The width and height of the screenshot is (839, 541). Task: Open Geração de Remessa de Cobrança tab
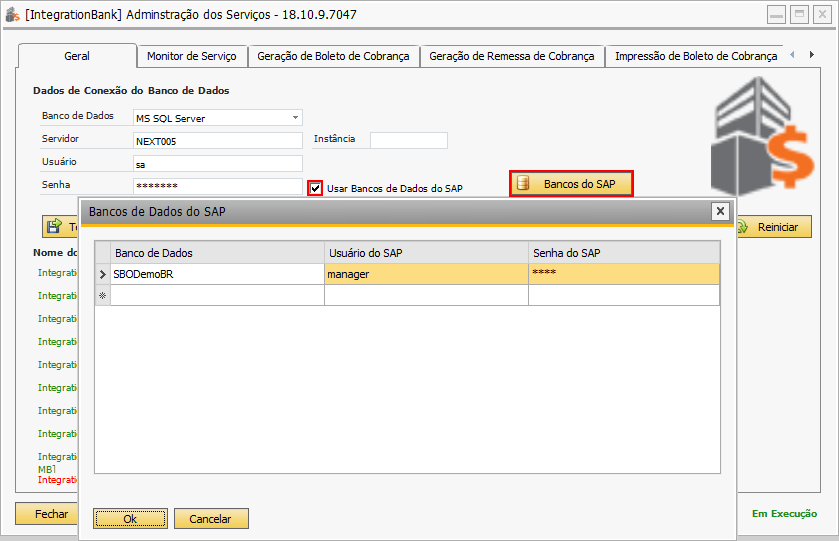512,56
